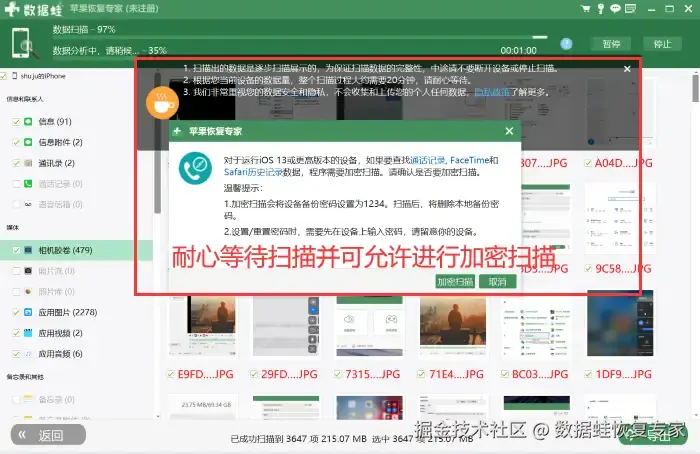This screenshot has width=700, height=454.
Task: Close the scanning tips banner
Action: tap(627, 69)
